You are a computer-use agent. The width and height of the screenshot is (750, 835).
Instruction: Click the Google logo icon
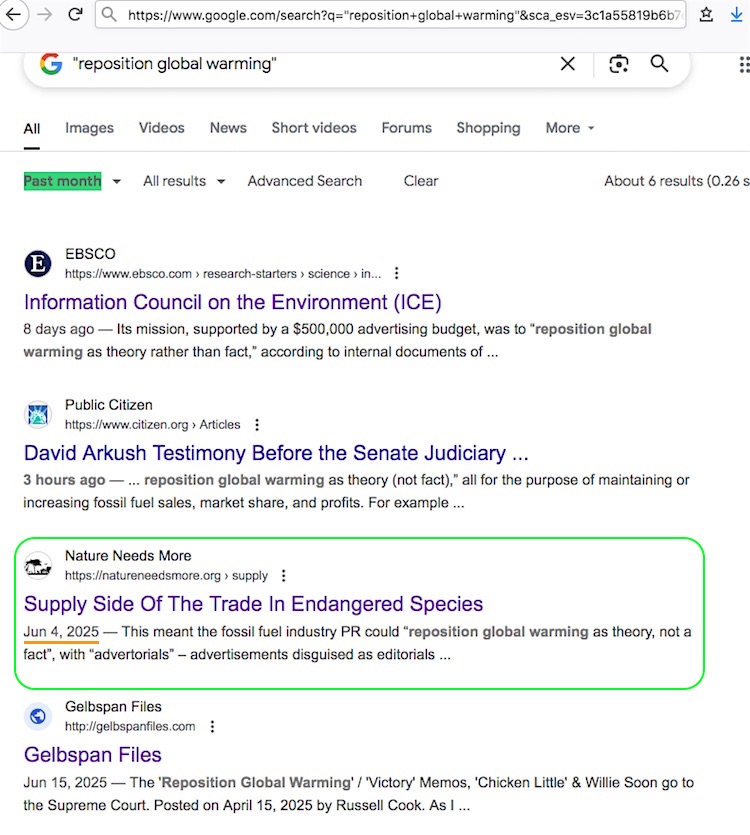pos(51,64)
